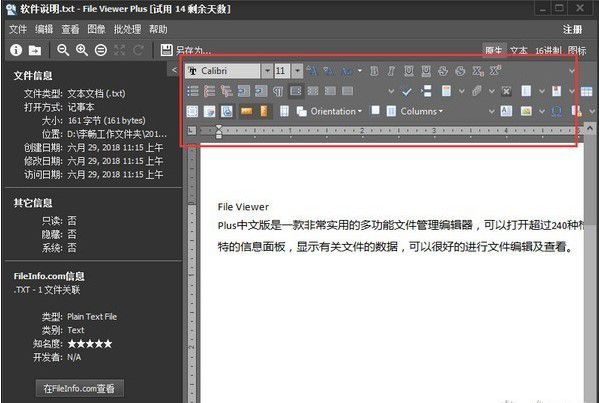Screen dimensions: 599x403
Task: Open the Calibri font name dropdown
Action: 267,71
